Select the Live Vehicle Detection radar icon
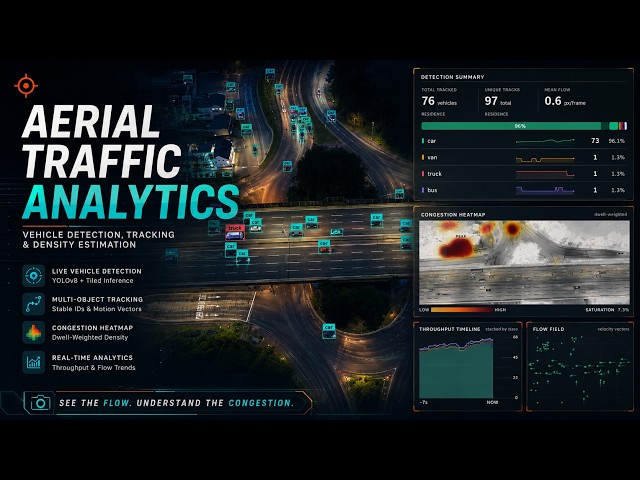The height and width of the screenshot is (480, 640). point(33,276)
